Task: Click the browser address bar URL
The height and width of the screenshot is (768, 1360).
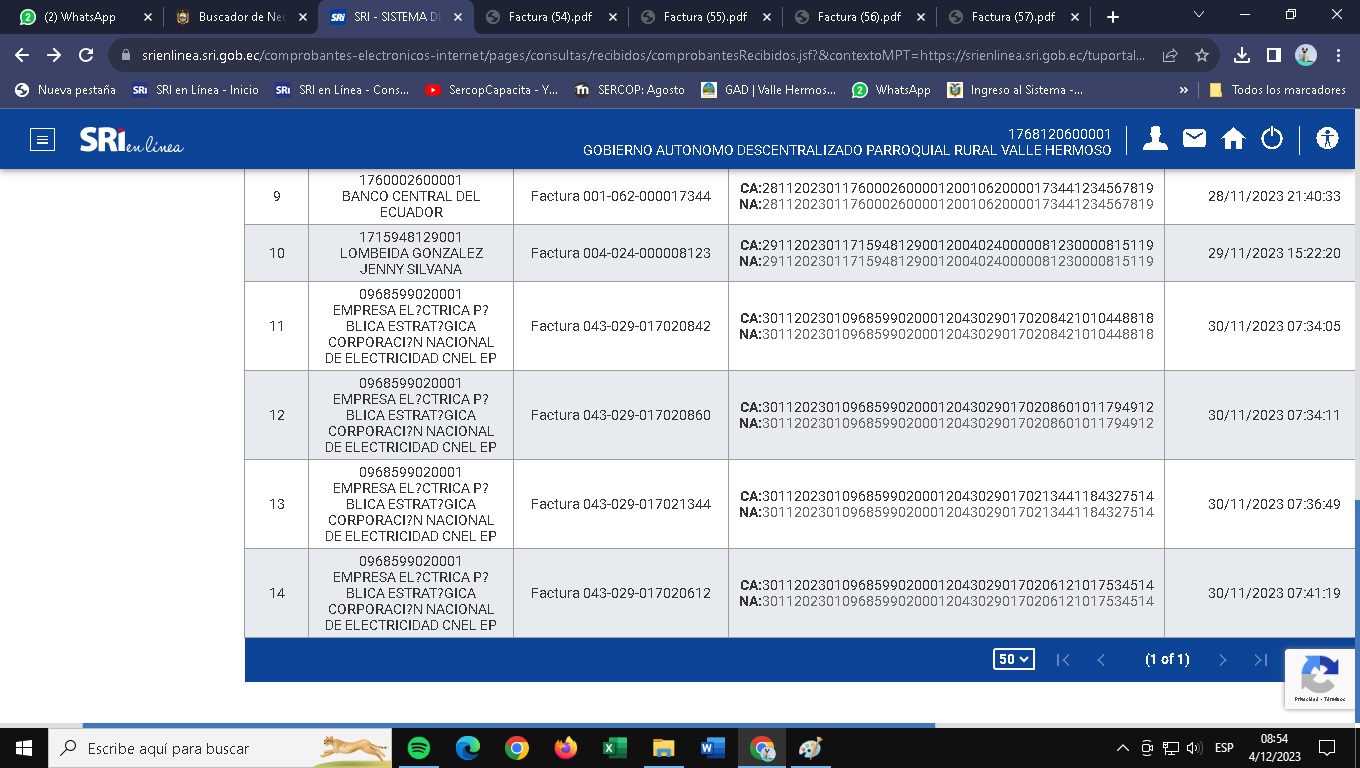Action: coord(640,56)
